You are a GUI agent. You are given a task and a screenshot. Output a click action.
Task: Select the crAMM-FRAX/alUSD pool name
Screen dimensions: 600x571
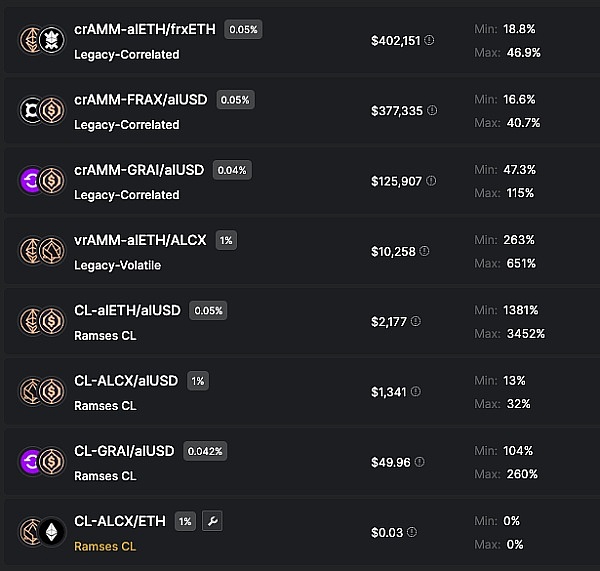[x=142, y=100]
